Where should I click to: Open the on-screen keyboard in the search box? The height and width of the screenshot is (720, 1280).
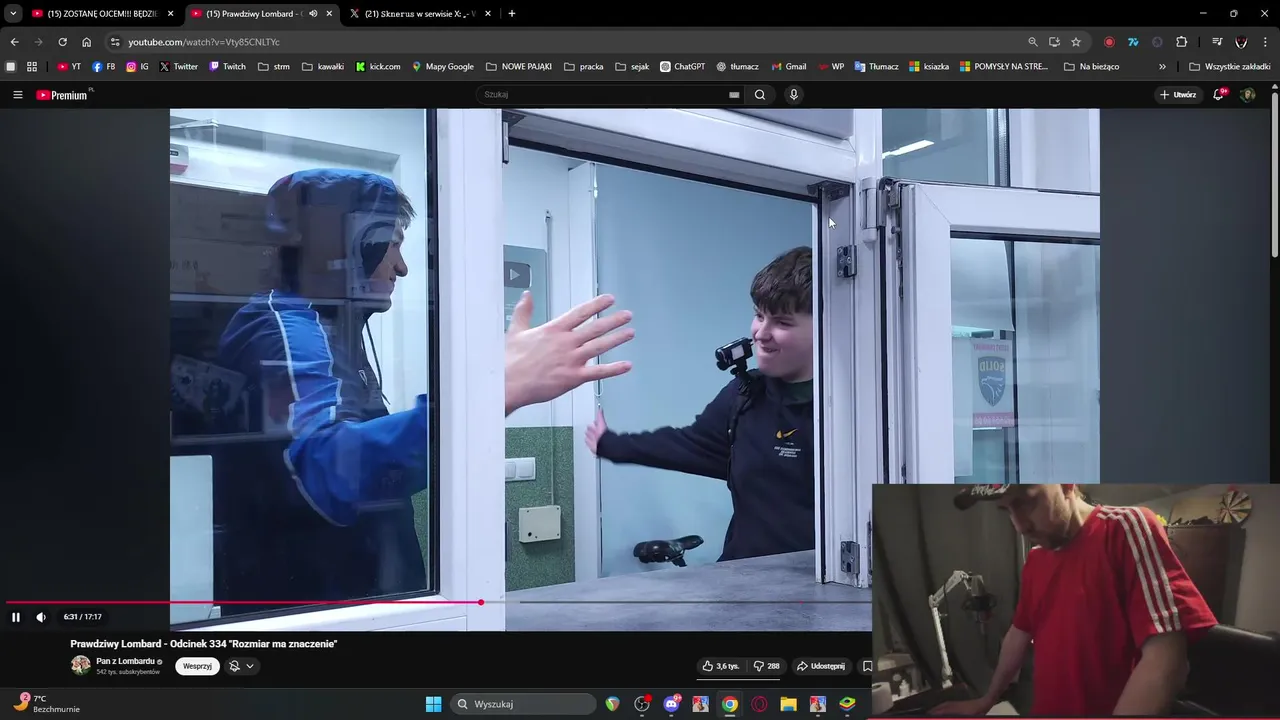click(x=734, y=95)
